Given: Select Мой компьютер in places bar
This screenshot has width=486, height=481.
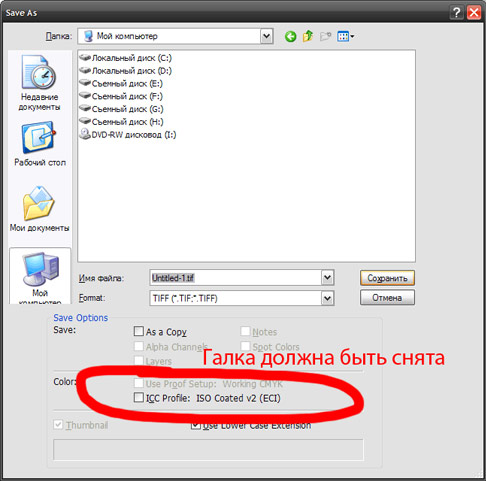Looking at the screenshot, I should [40, 277].
